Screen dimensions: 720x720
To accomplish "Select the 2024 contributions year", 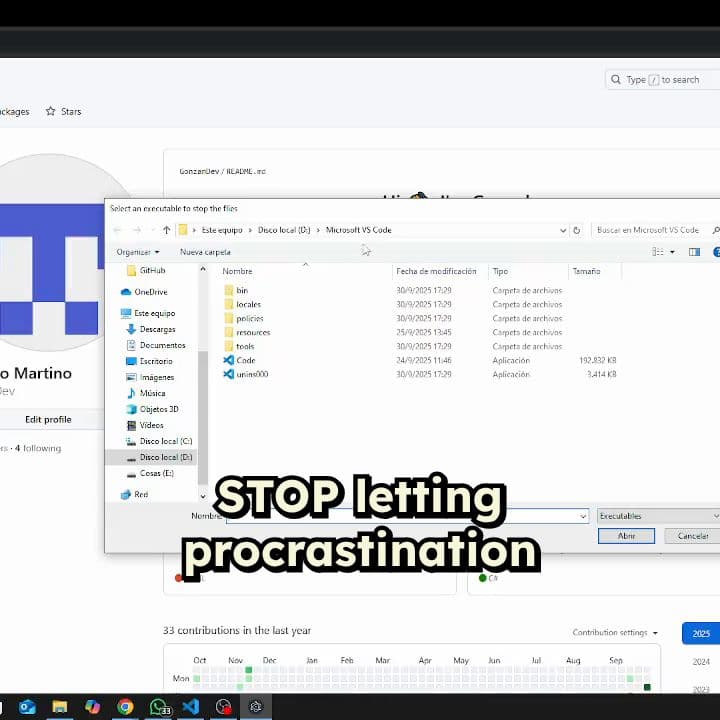I will 701,662.
